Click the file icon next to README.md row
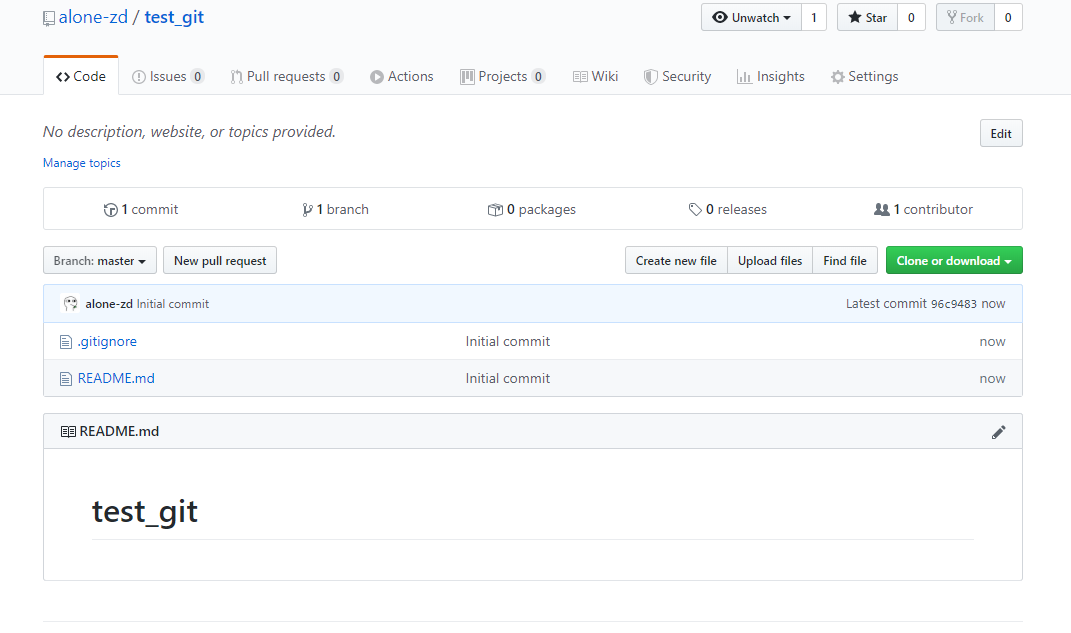Image resolution: width=1071 pixels, height=633 pixels. click(x=66, y=378)
